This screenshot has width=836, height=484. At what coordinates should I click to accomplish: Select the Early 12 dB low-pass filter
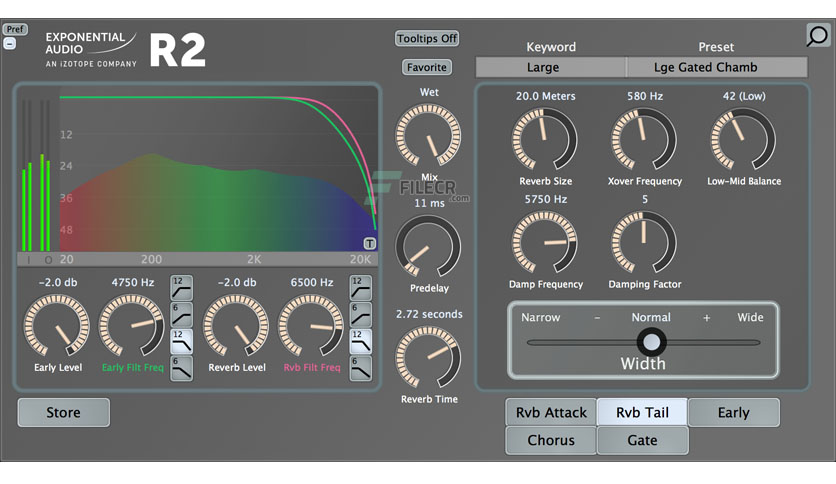pyautogui.click(x=181, y=341)
